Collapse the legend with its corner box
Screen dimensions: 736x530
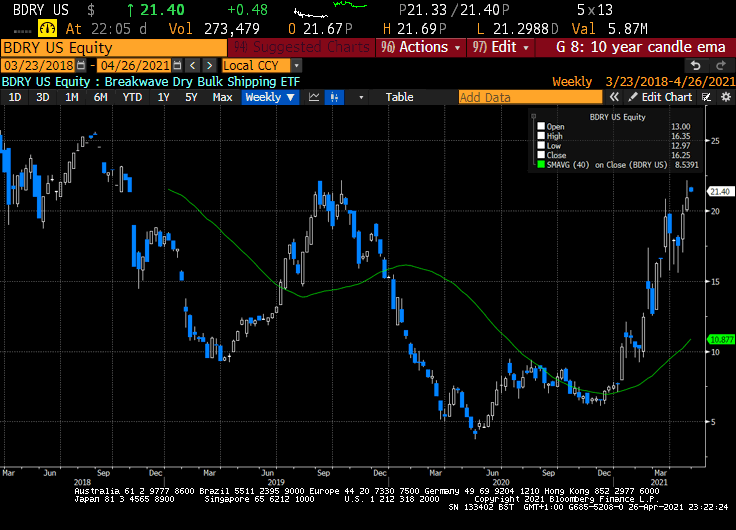pos(533,116)
